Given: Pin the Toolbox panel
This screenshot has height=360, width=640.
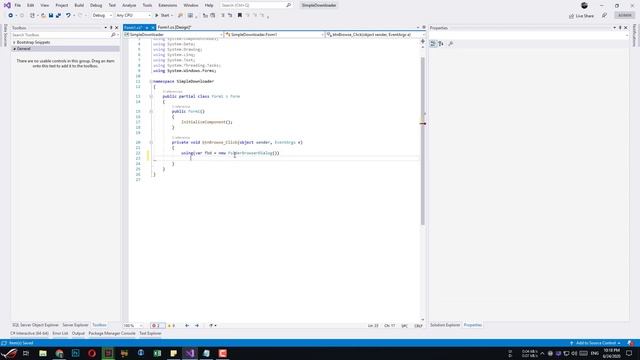Looking at the screenshot, I should 111,28.
